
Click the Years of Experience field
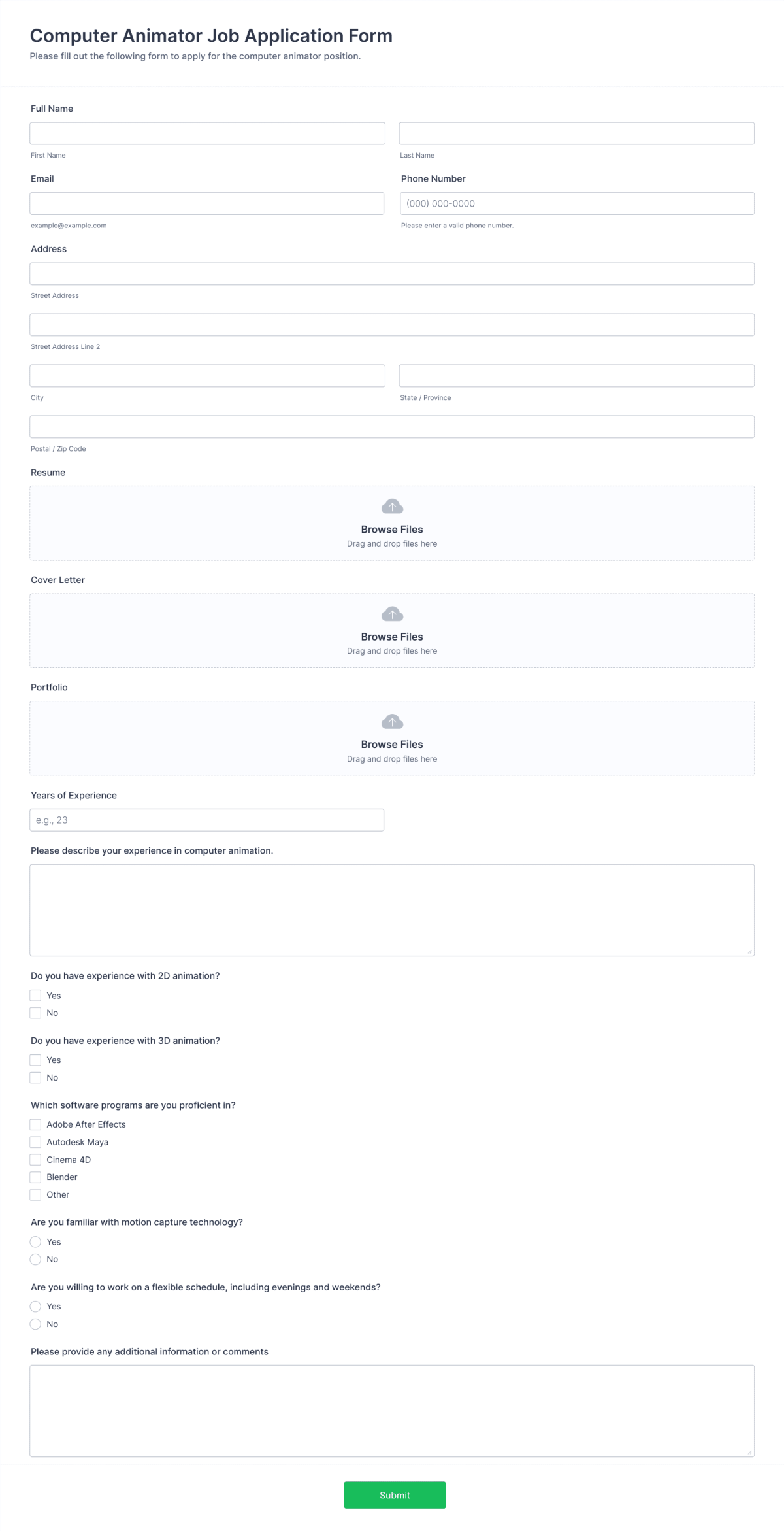click(x=207, y=819)
